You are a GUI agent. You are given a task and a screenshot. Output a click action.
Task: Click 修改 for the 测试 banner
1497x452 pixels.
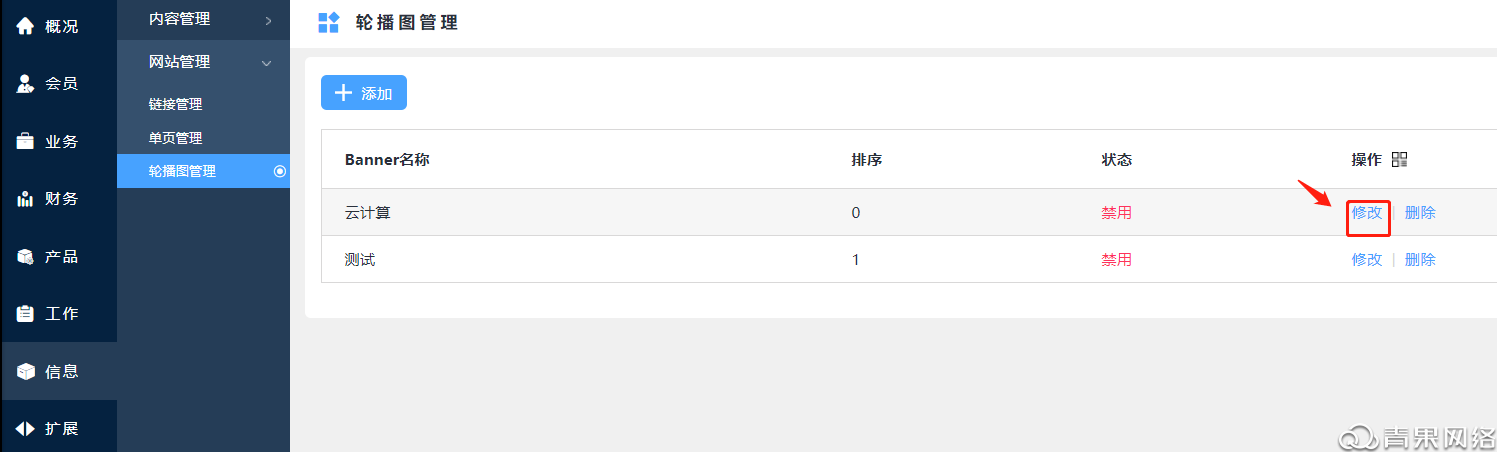point(1367,259)
